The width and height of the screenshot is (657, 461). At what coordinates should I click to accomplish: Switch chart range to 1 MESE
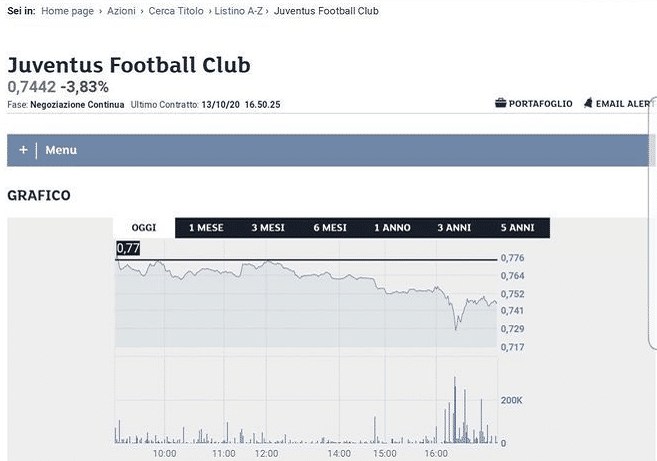[206, 228]
